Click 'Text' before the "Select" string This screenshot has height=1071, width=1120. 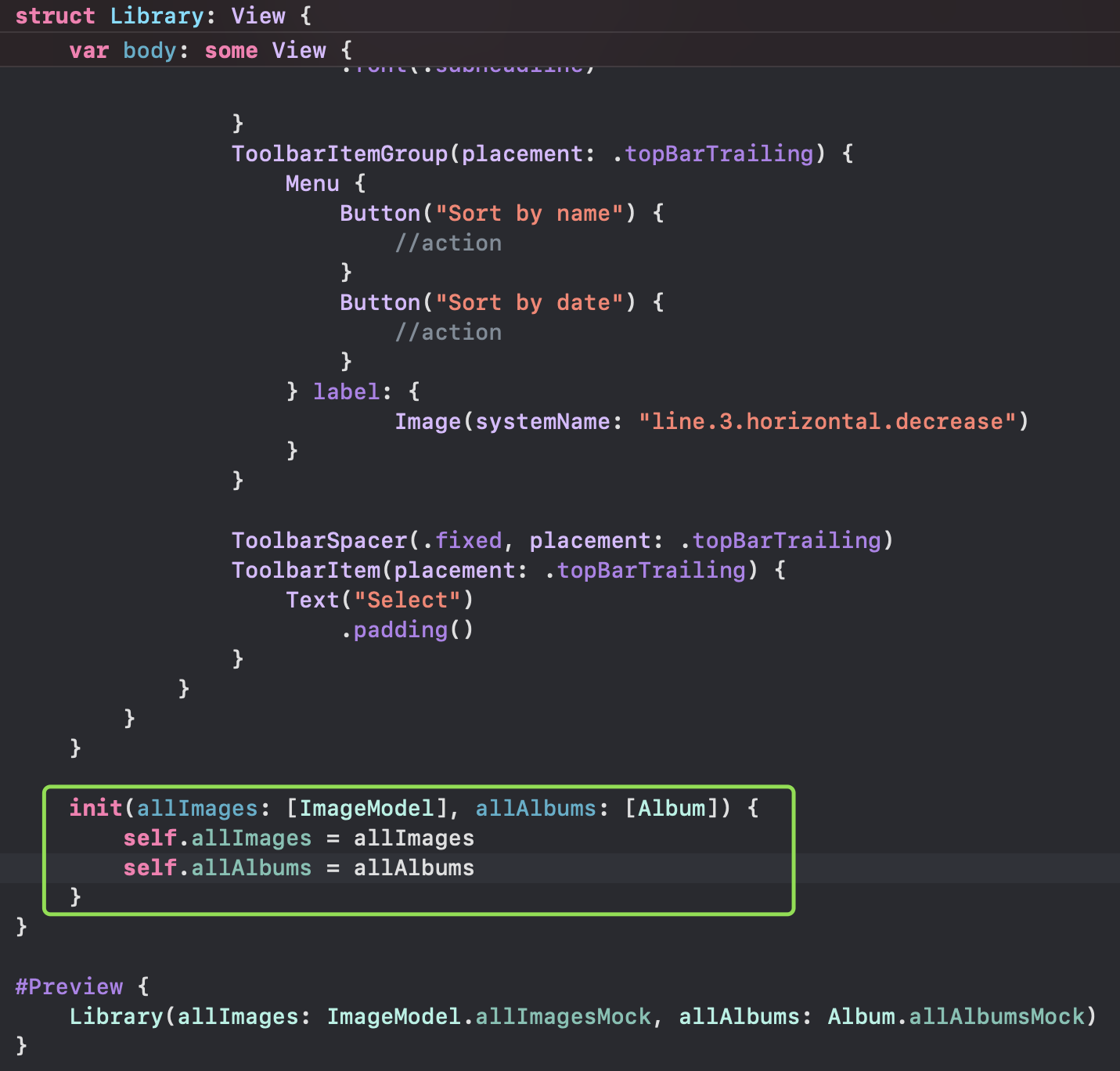[312, 600]
